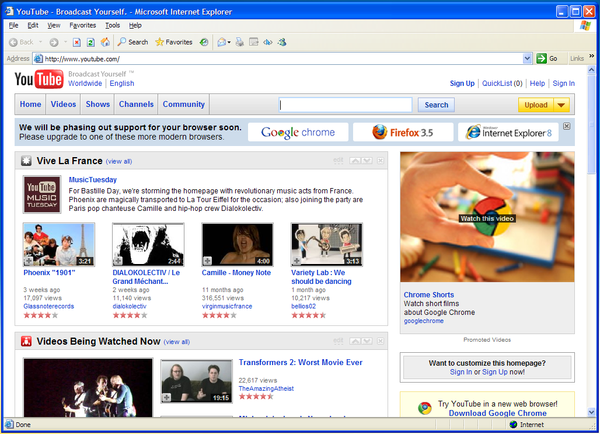This screenshot has height=434, width=600.
Task: Click the scroll down arrow on scrollbar
Action: 592,412
